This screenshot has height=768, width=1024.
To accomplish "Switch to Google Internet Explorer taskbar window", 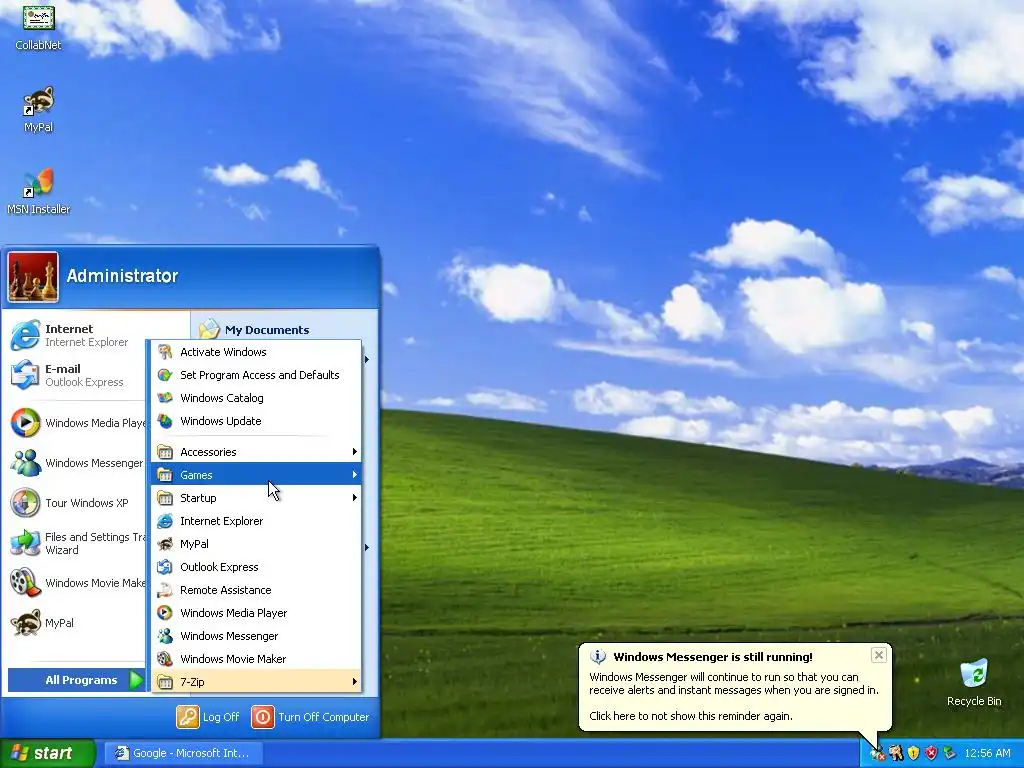I will 184,753.
